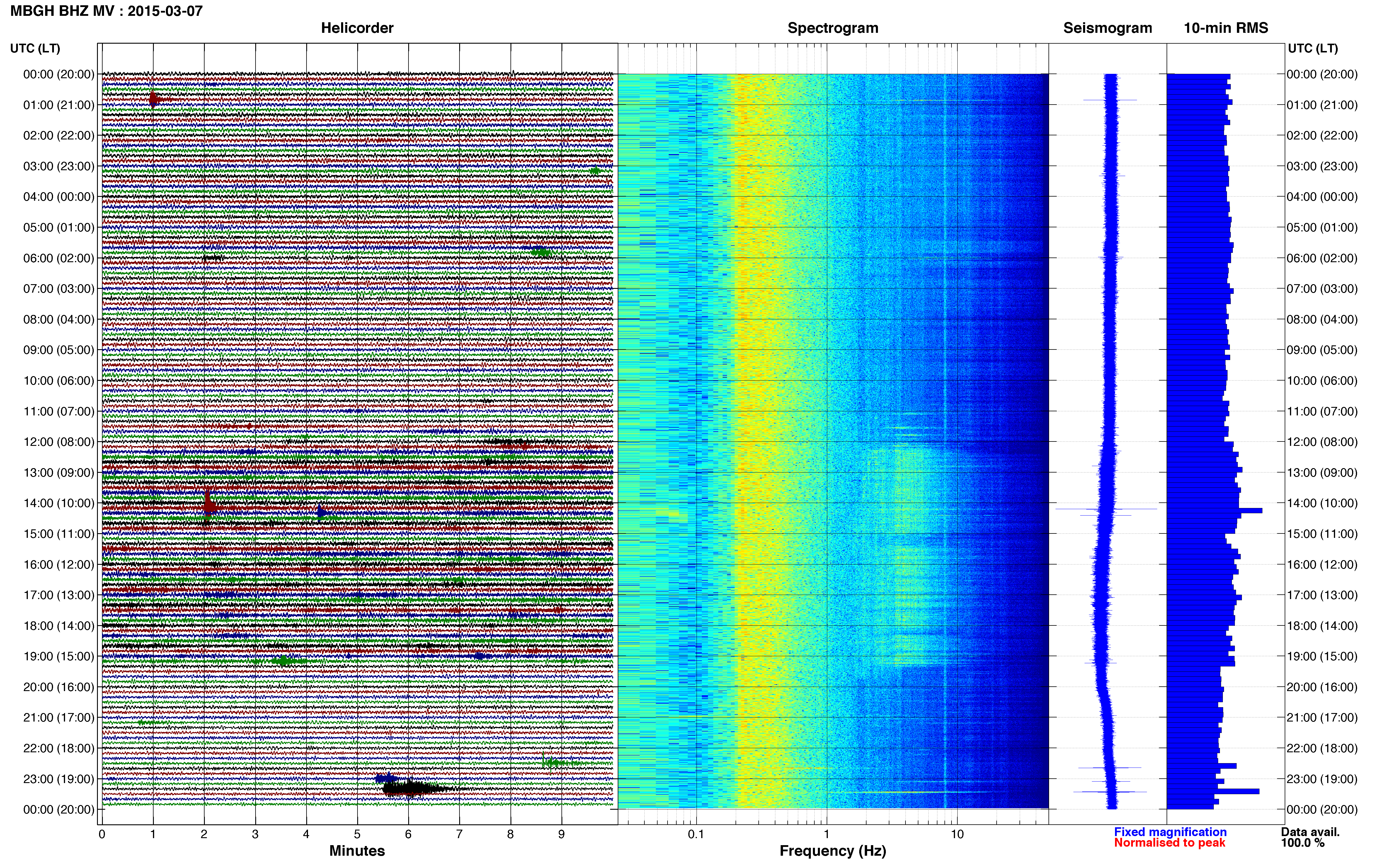Click the 3 tick on the Minutes axis
Screen dimensions: 1389x868
click(x=255, y=835)
